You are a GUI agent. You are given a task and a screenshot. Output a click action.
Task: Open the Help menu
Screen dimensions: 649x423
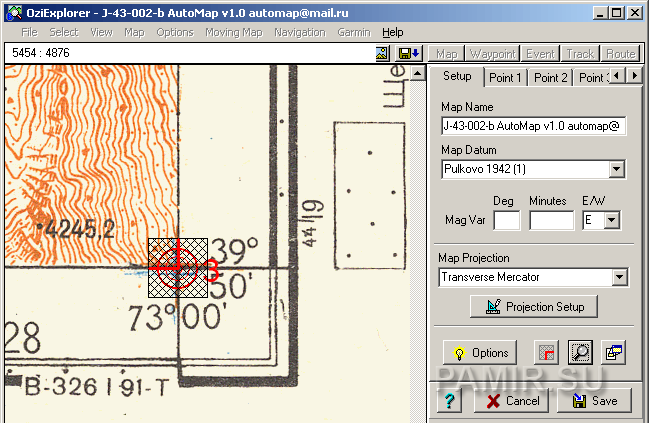[x=392, y=32]
